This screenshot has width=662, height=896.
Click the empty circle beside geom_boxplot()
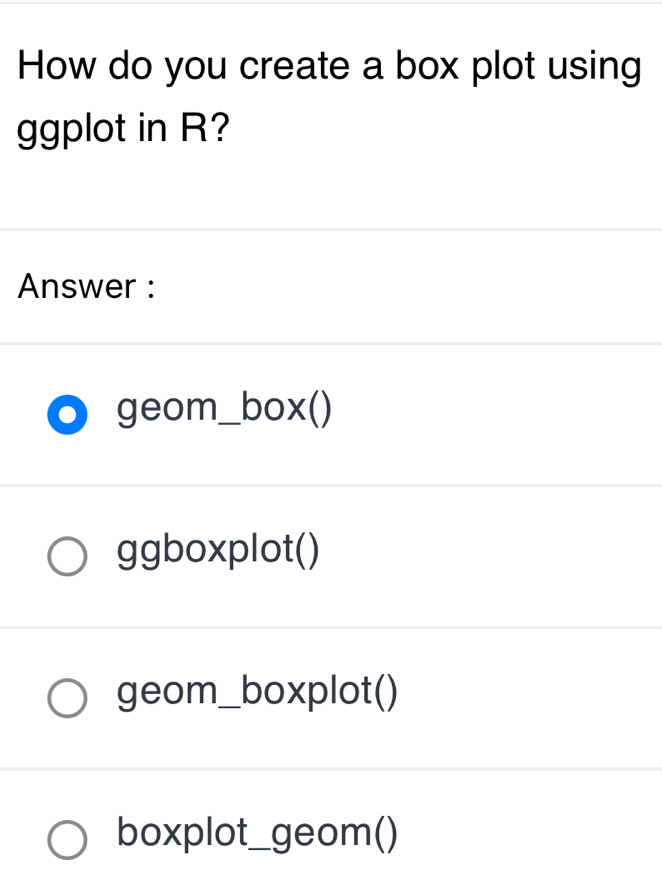tap(67, 699)
